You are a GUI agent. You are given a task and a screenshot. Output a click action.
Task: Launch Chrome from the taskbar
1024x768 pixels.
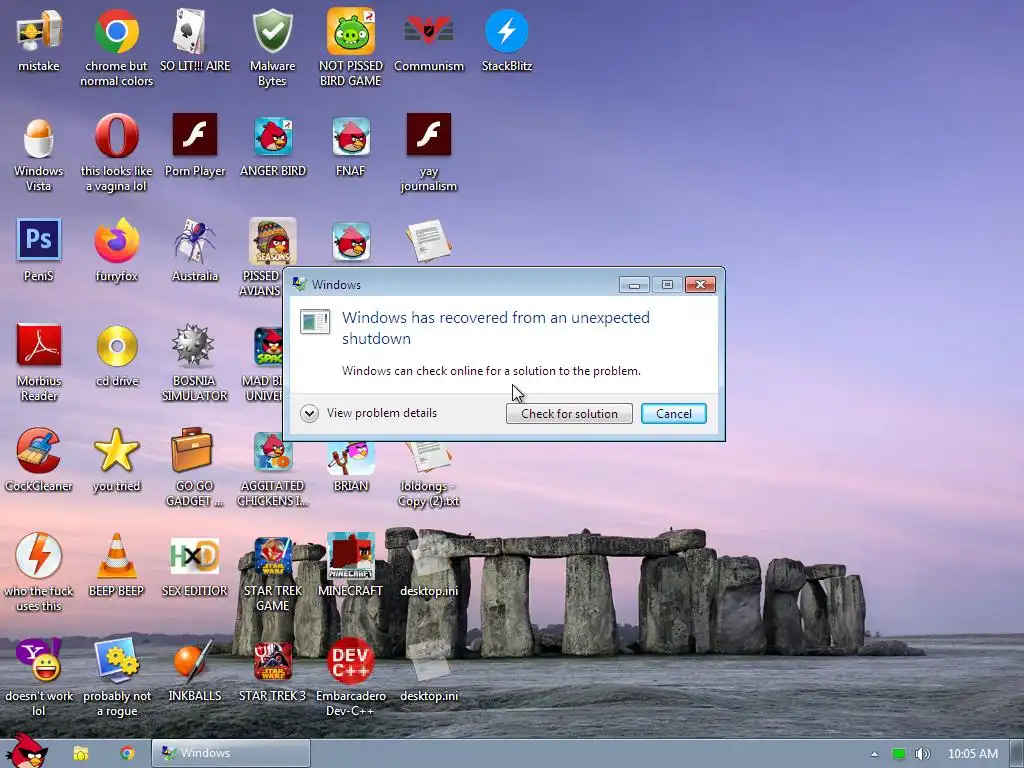127,753
